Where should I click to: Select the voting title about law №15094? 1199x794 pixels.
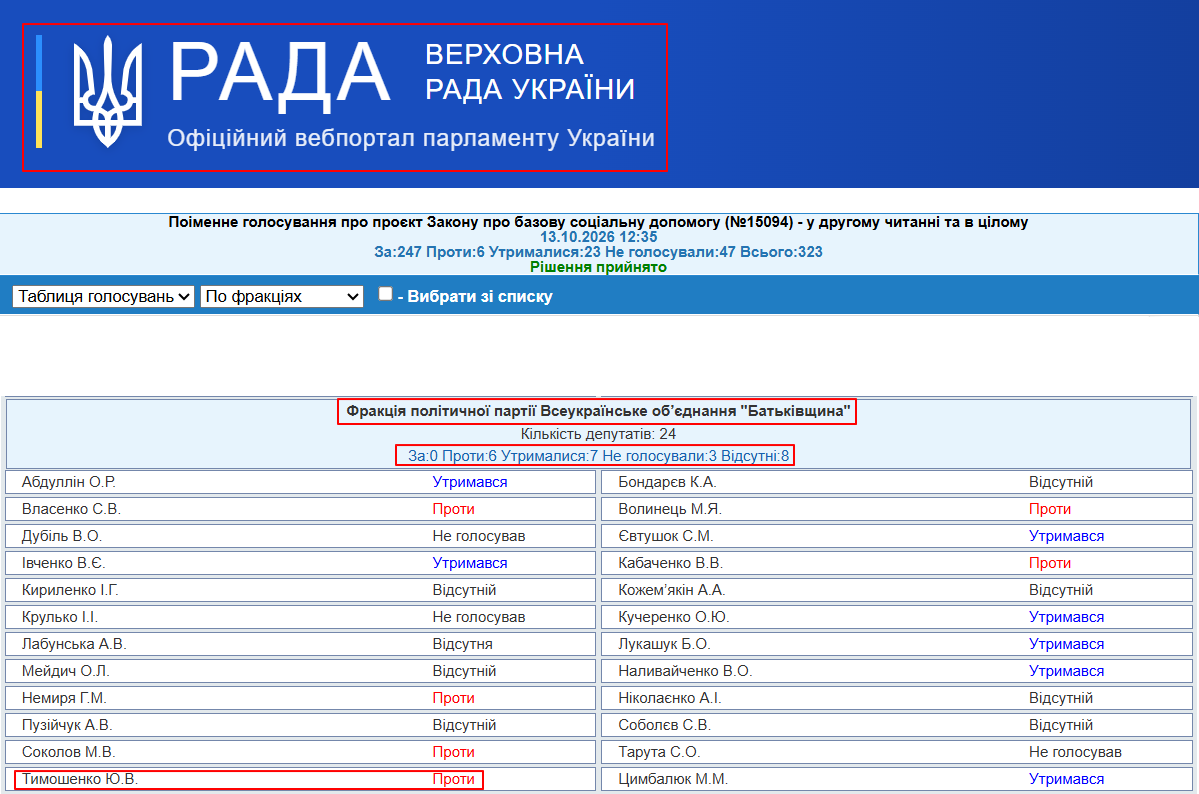pos(598,222)
